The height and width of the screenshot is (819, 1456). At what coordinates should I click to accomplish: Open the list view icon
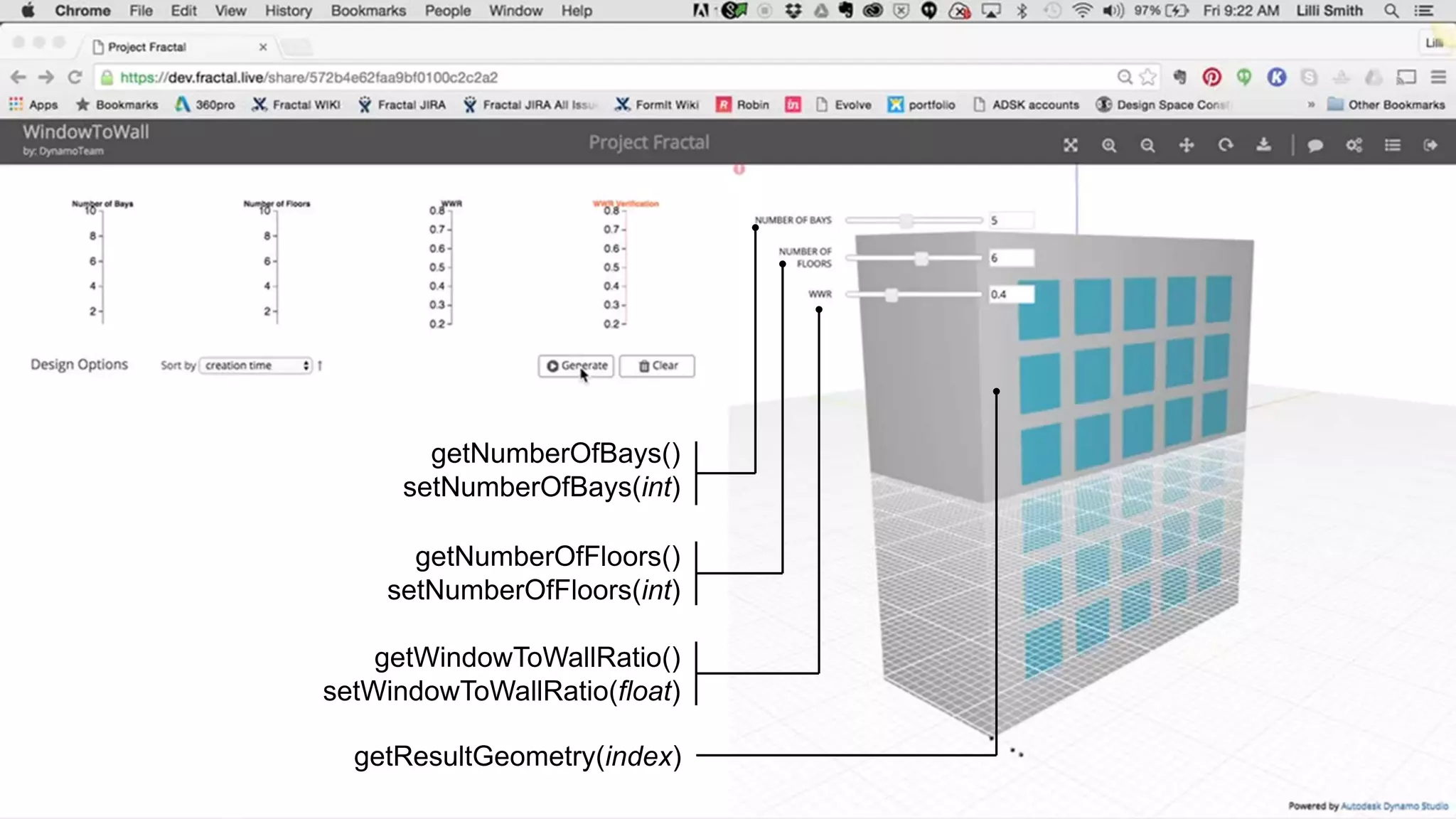1392,145
